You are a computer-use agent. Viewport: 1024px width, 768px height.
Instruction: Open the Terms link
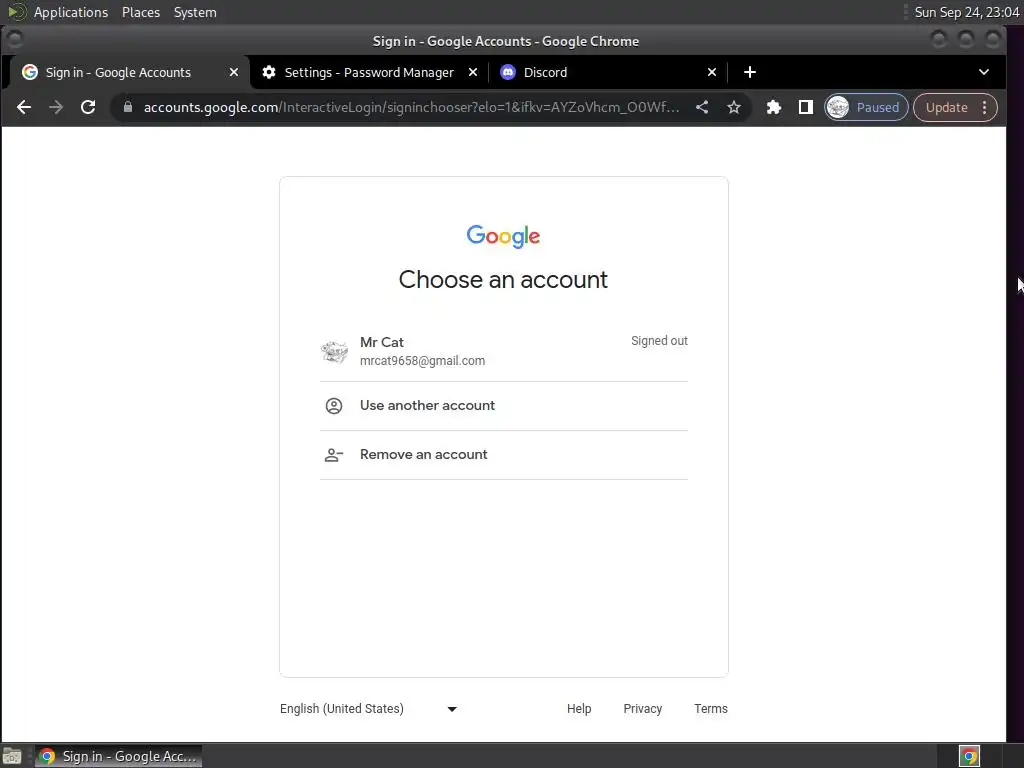(711, 709)
